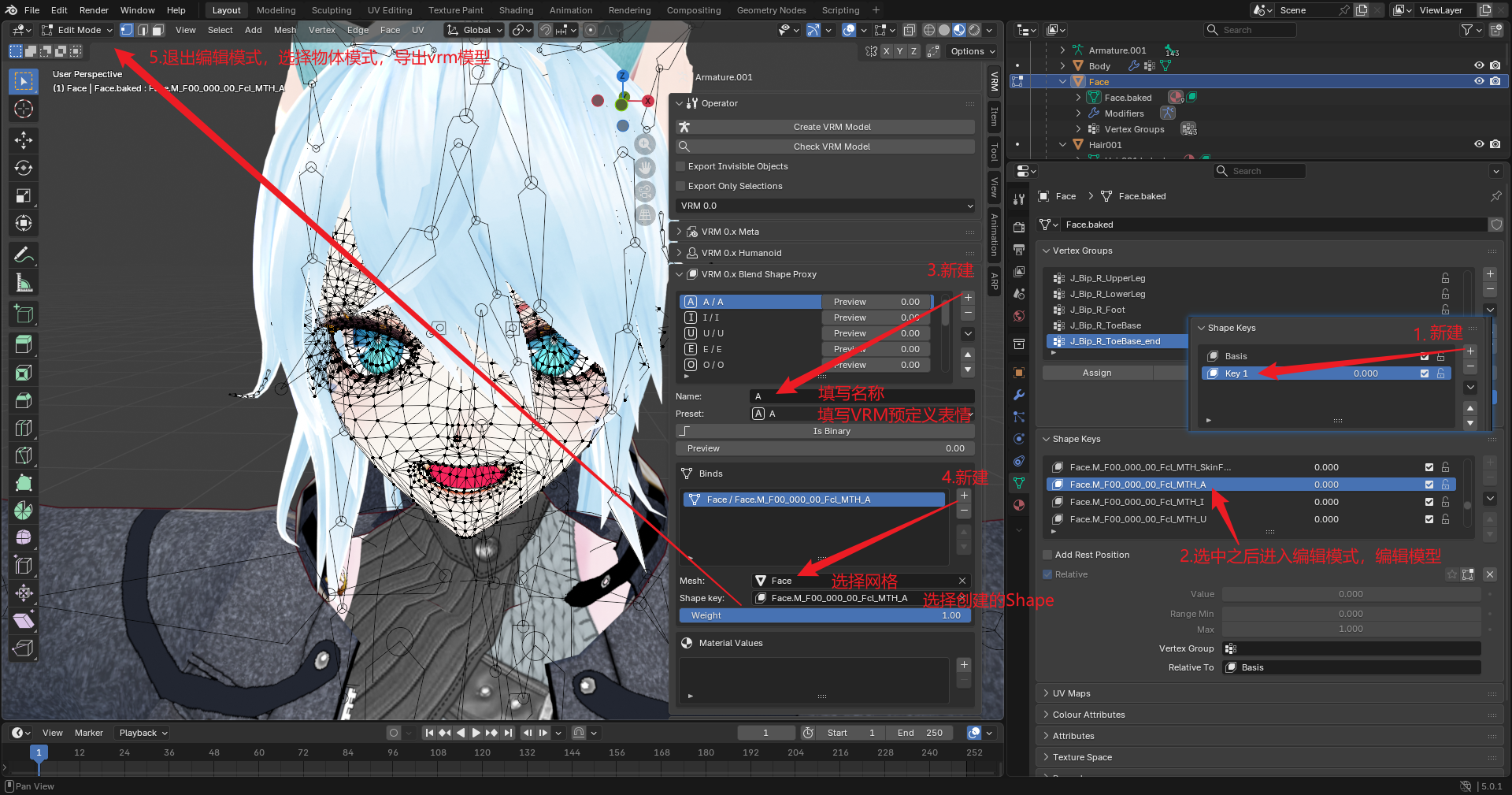
Task: Open the Playback popover in timeline
Action: (143, 733)
